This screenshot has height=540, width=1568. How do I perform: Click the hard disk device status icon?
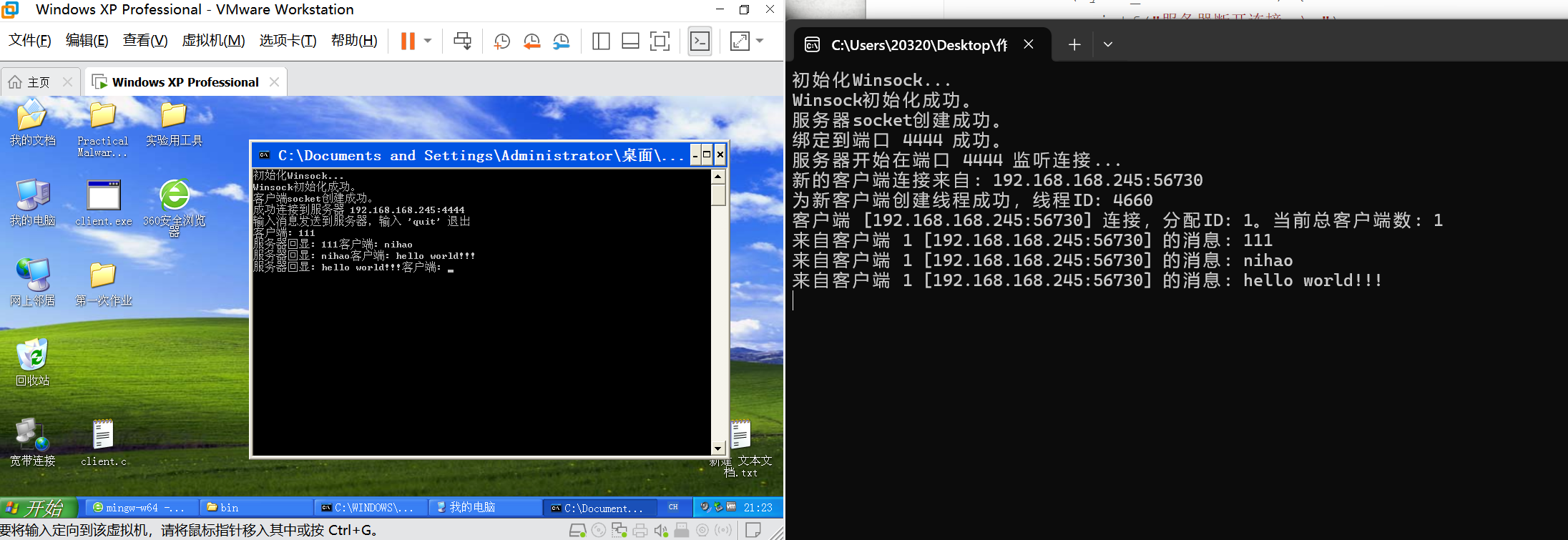[577, 531]
